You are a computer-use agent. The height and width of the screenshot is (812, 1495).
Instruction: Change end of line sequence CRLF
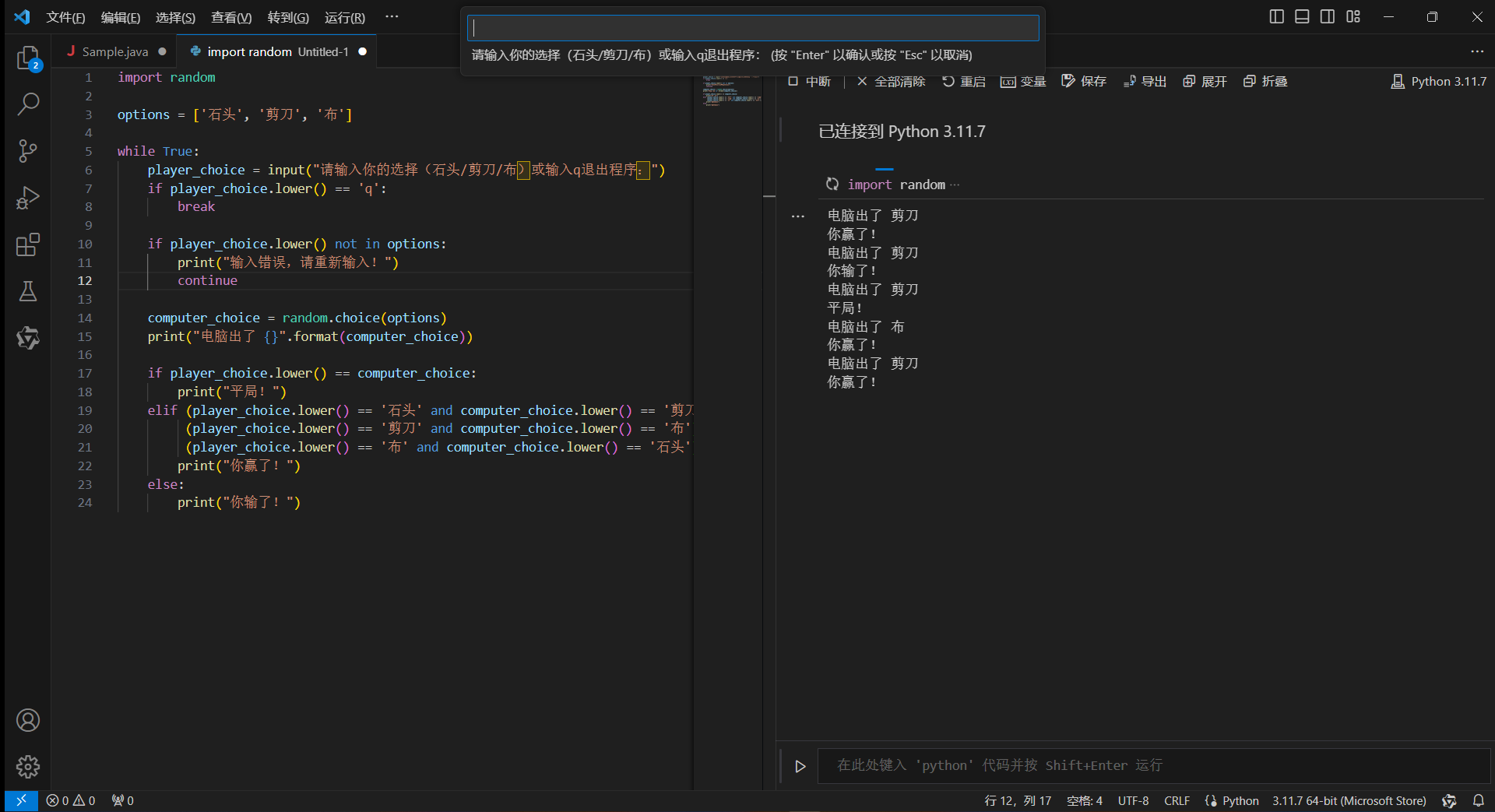coord(1177,800)
